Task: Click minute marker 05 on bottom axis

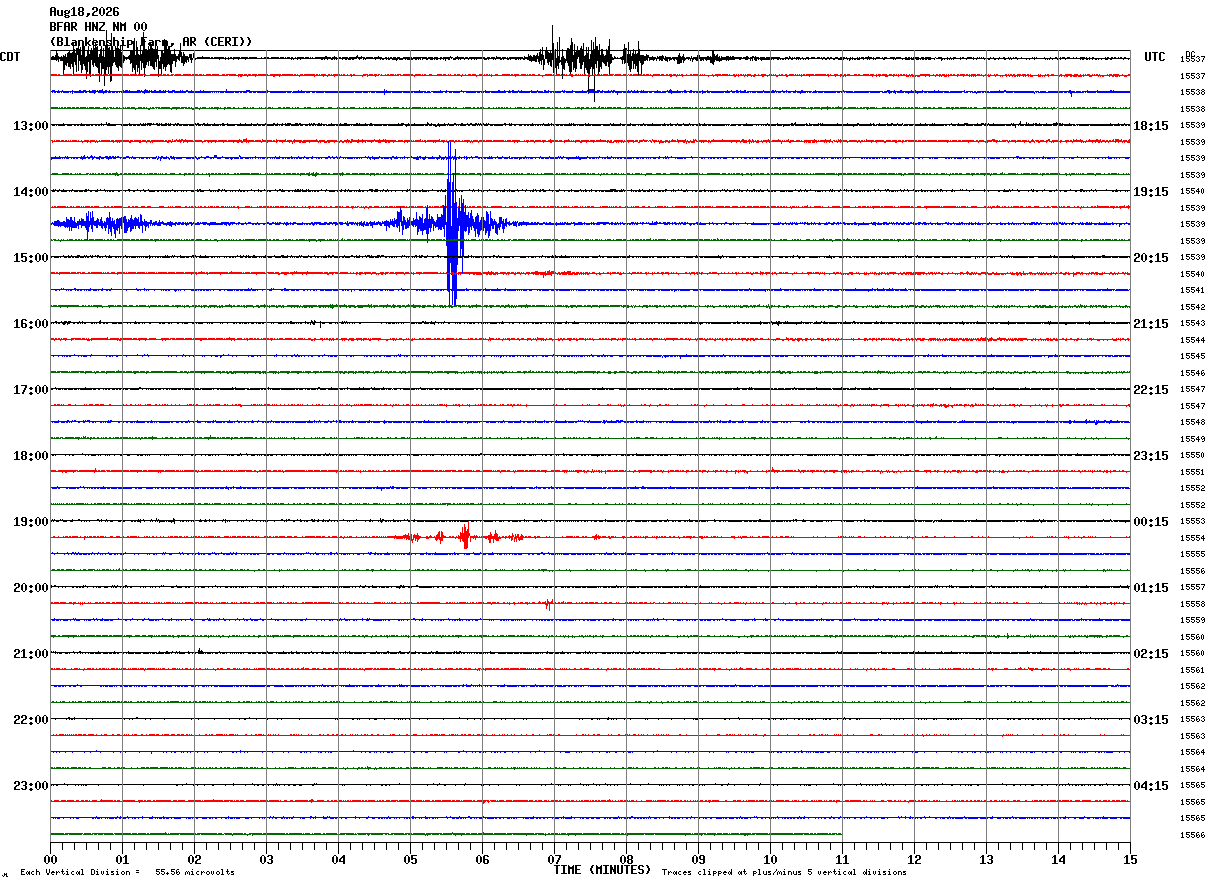Action: [x=410, y=860]
